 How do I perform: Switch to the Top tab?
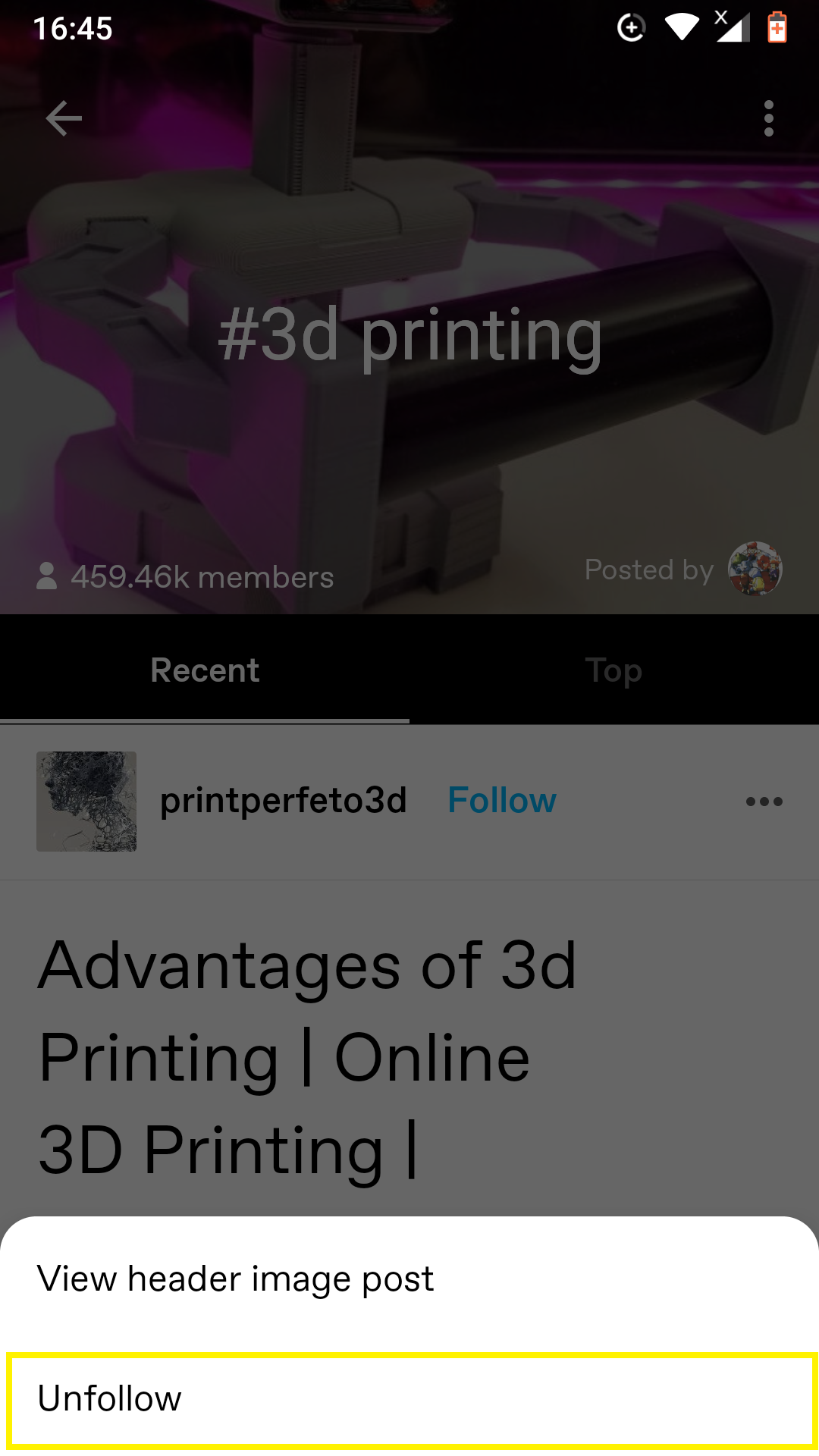pyautogui.click(x=614, y=670)
